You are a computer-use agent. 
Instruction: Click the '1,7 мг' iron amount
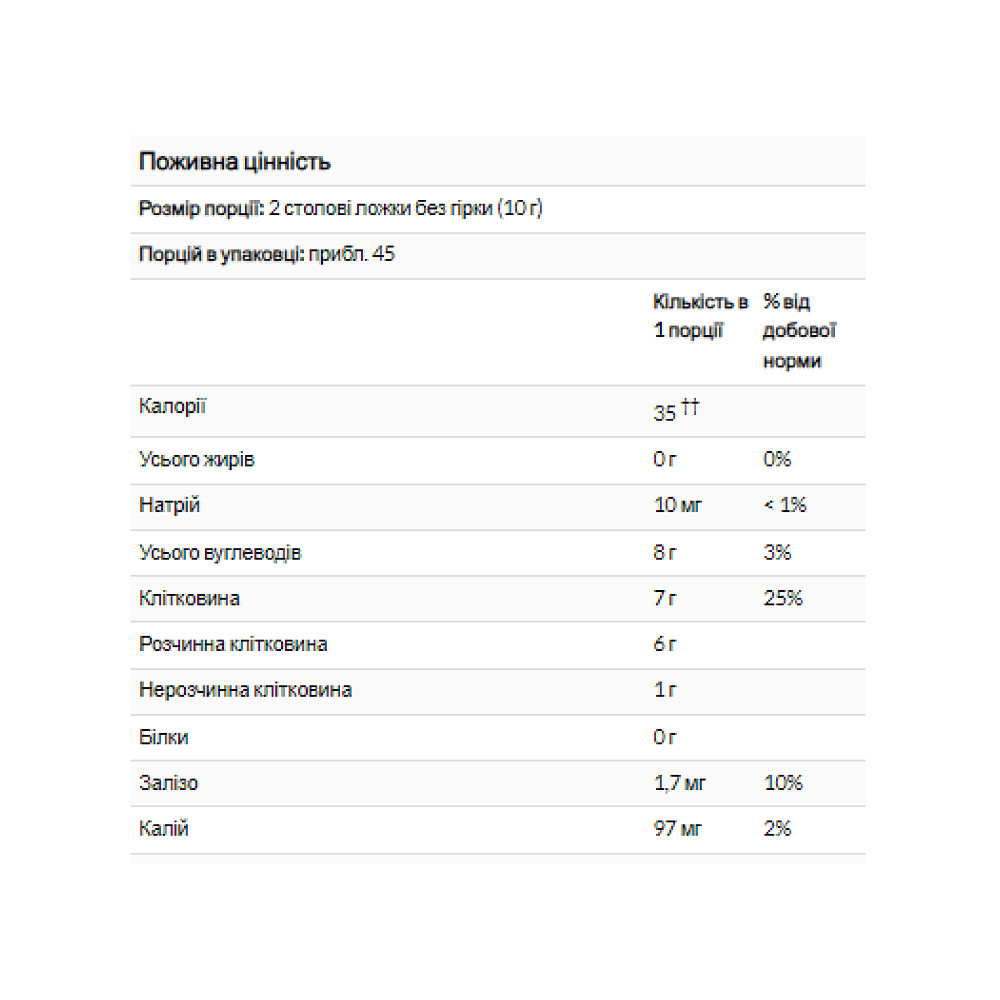point(679,783)
